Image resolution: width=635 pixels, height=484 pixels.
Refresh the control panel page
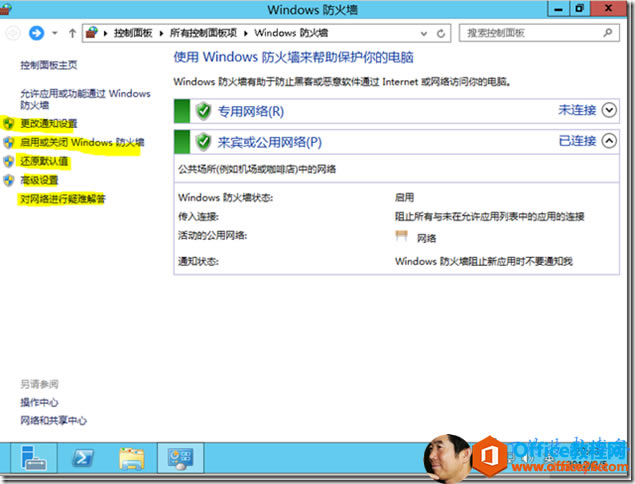coord(441,34)
